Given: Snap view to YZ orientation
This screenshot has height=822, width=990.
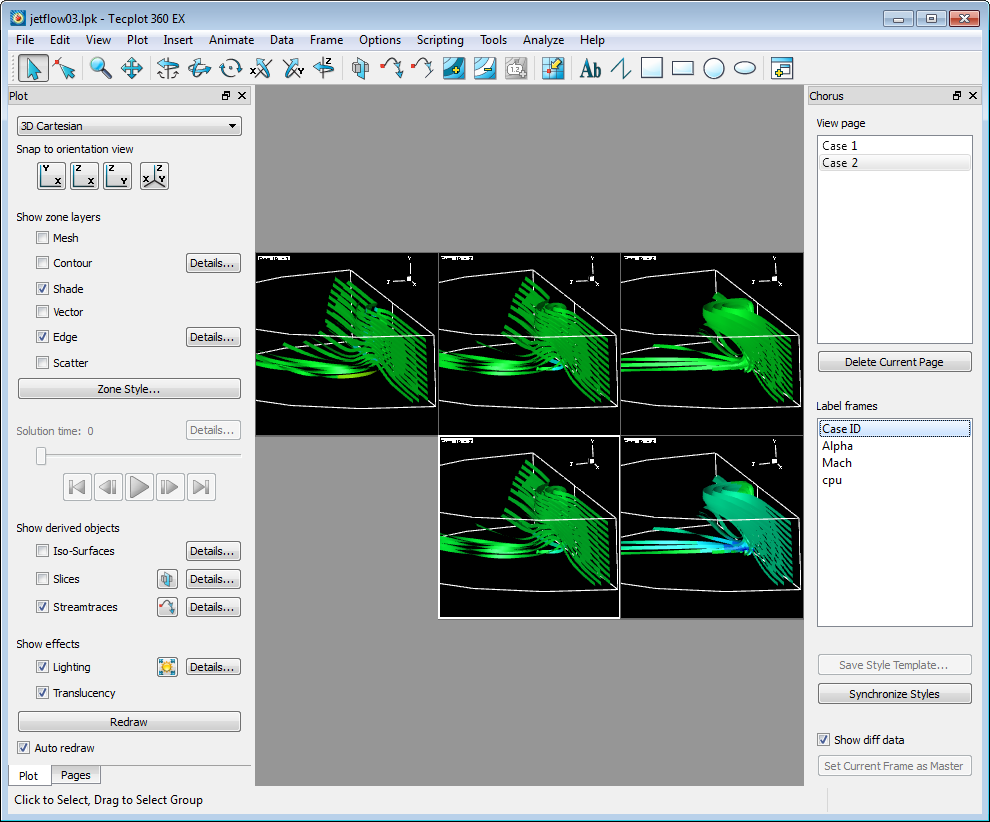Looking at the screenshot, I should click(x=117, y=176).
